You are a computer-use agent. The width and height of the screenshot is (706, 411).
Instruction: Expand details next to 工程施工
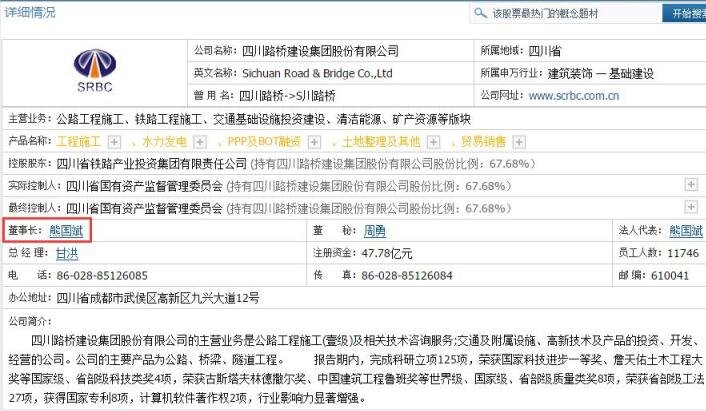pyautogui.click(x=114, y=142)
